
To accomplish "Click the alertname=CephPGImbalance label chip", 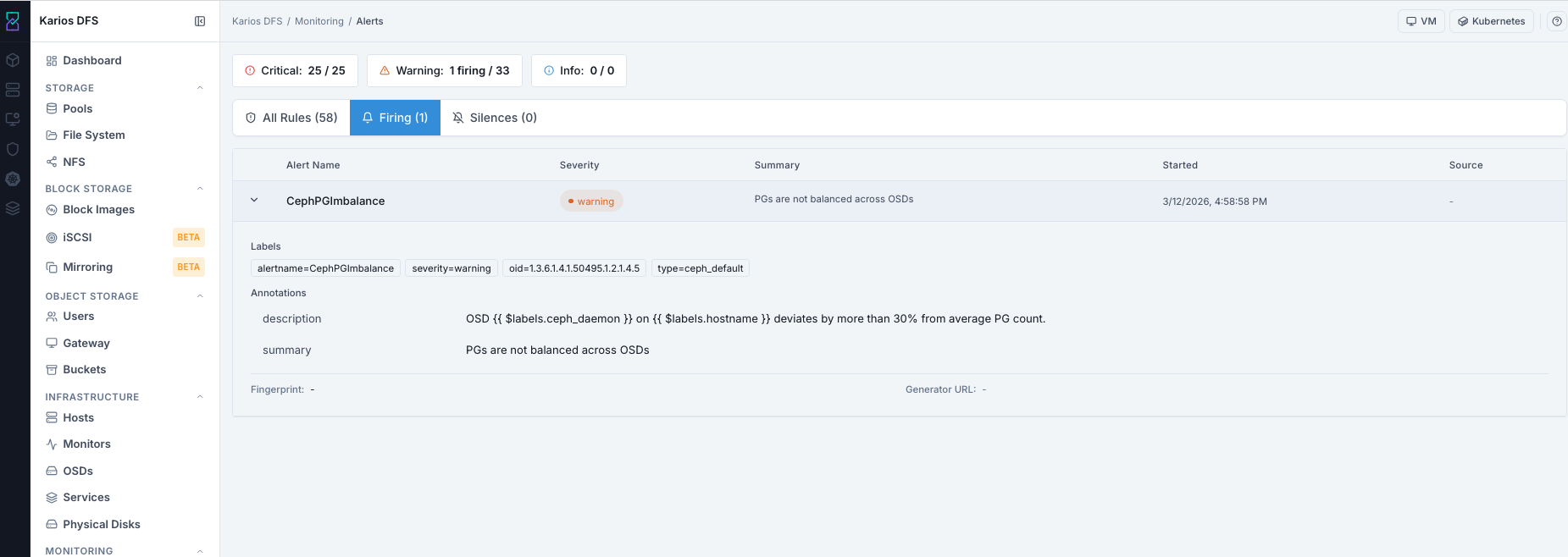I will tap(325, 268).
